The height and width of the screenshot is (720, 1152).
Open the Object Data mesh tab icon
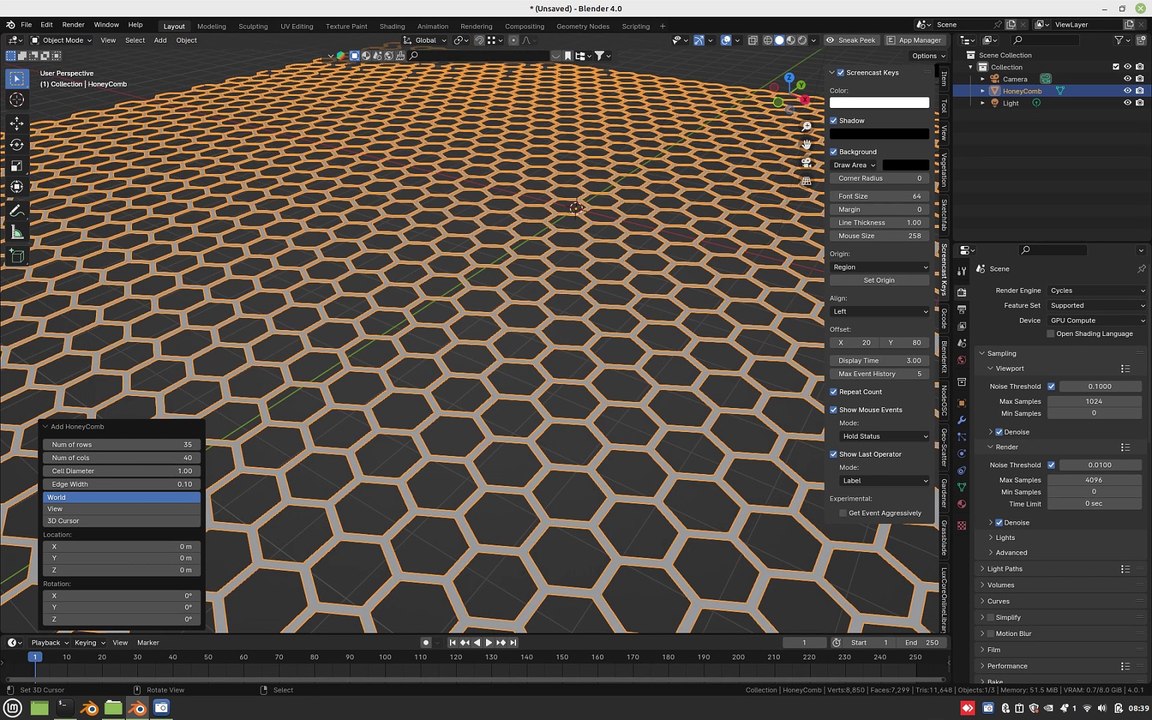point(962,487)
